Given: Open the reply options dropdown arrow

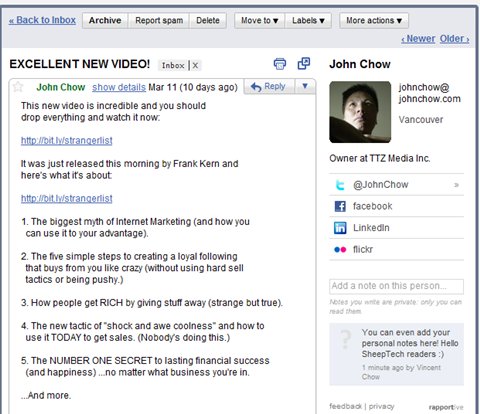Looking at the screenshot, I should (305, 86).
